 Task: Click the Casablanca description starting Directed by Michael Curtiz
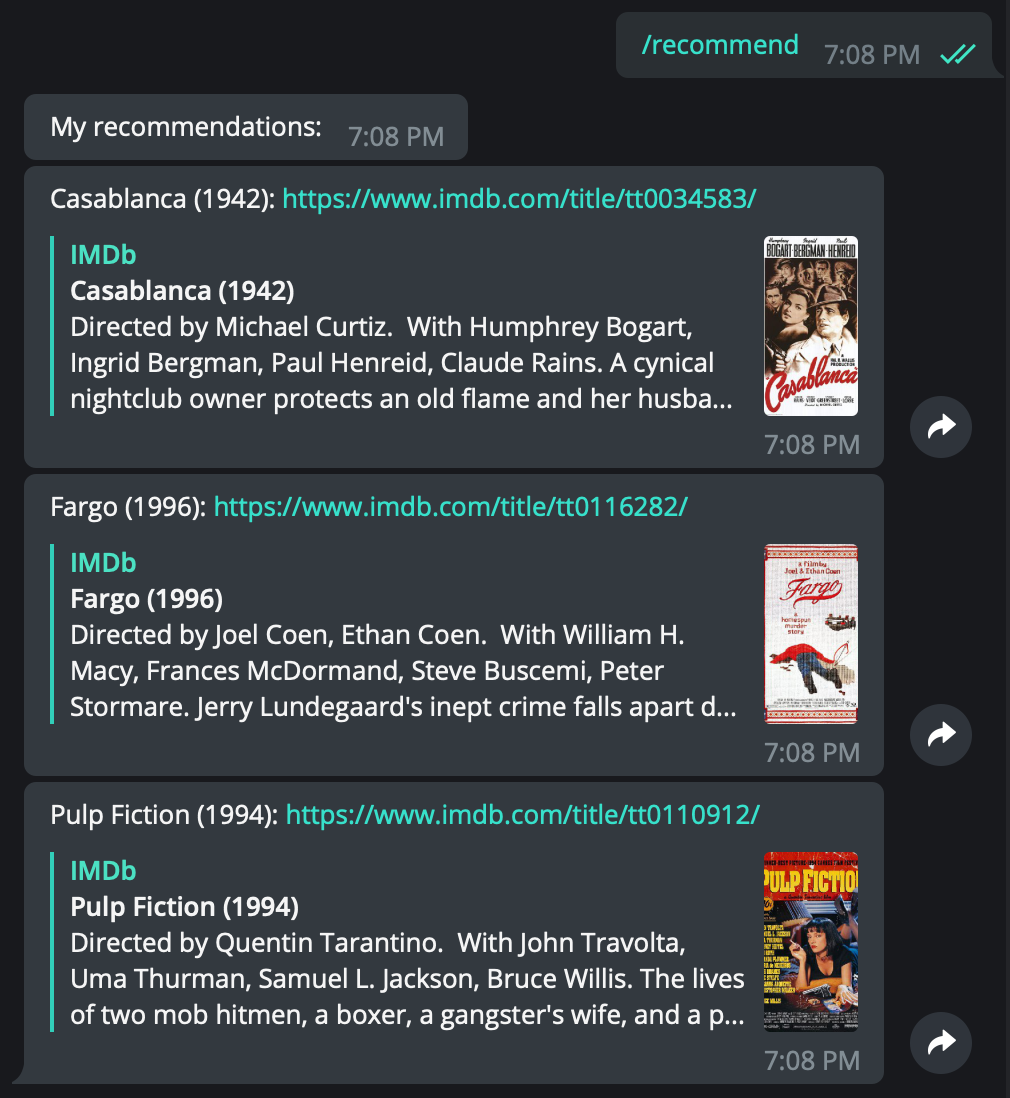click(402, 363)
